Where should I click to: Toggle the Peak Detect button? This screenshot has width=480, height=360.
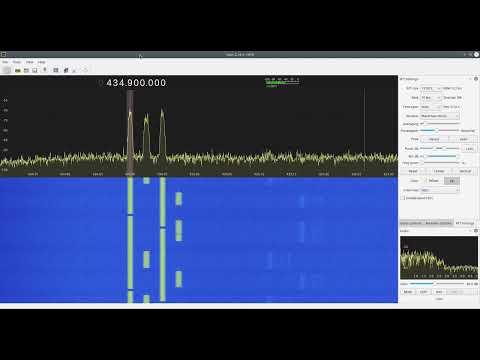point(434,139)
